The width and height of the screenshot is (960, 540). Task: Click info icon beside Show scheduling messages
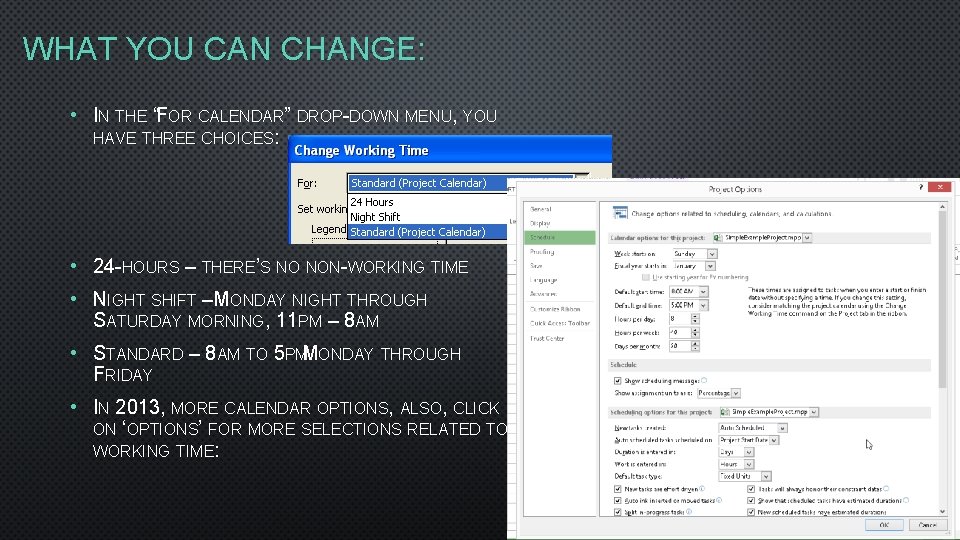(x=704, y=380)
